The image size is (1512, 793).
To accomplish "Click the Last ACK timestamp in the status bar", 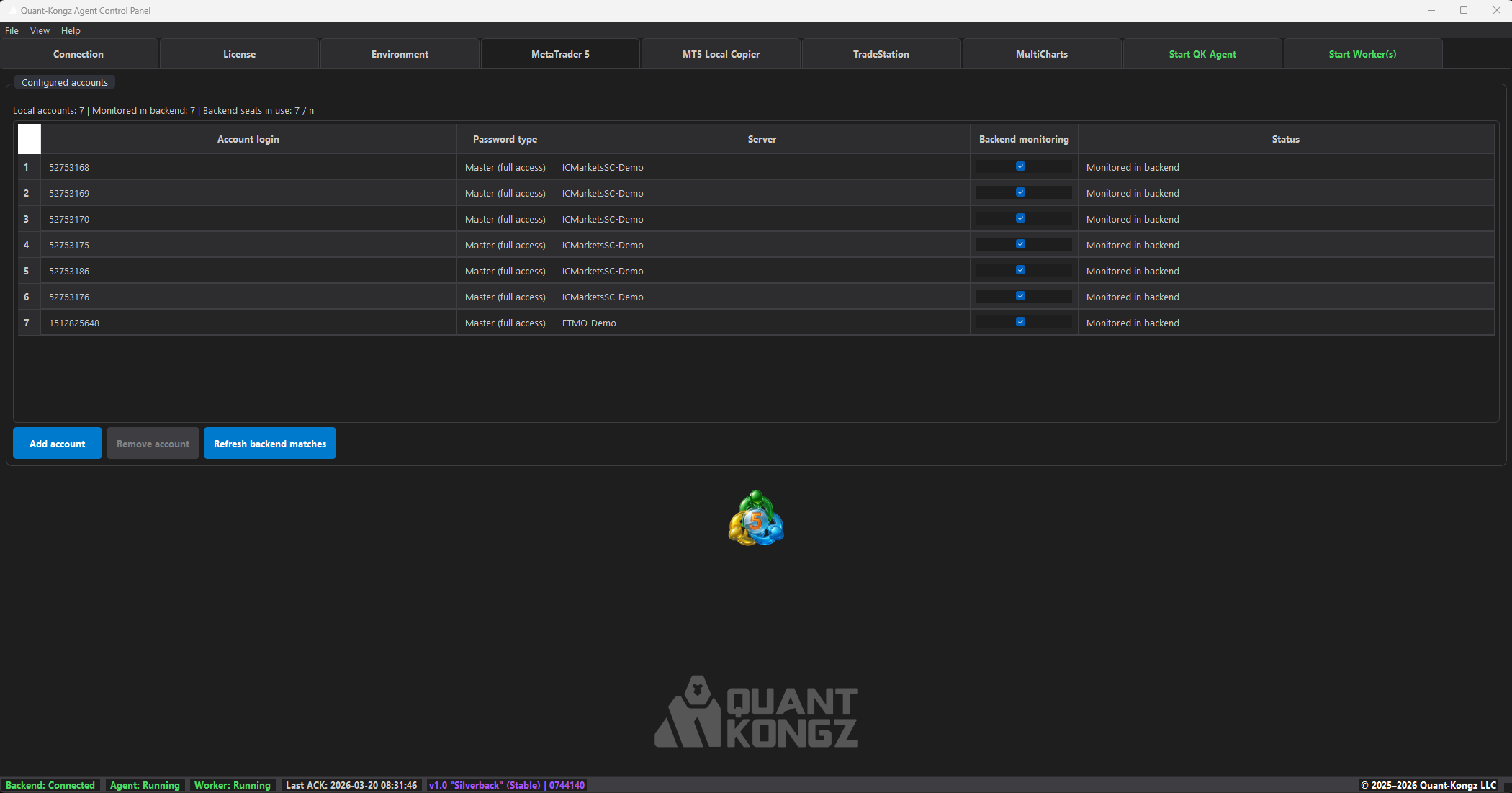I will pos(351,785).
